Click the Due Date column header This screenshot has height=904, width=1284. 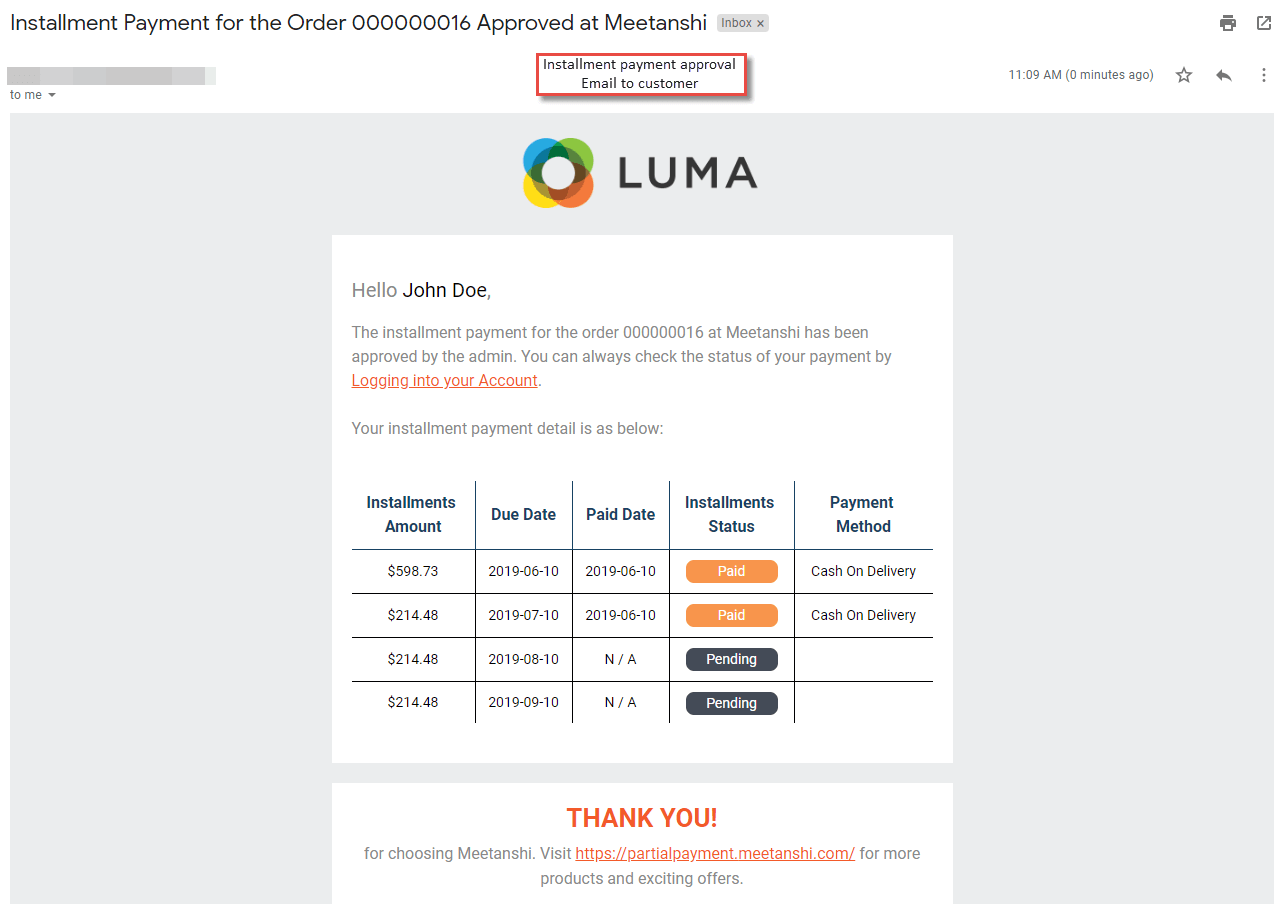click(524, 515)
